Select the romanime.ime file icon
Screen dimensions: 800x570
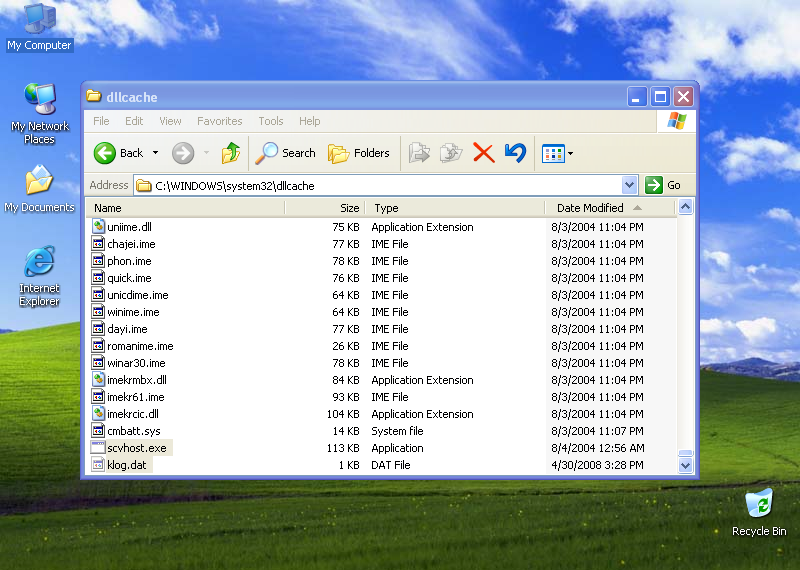98,345
